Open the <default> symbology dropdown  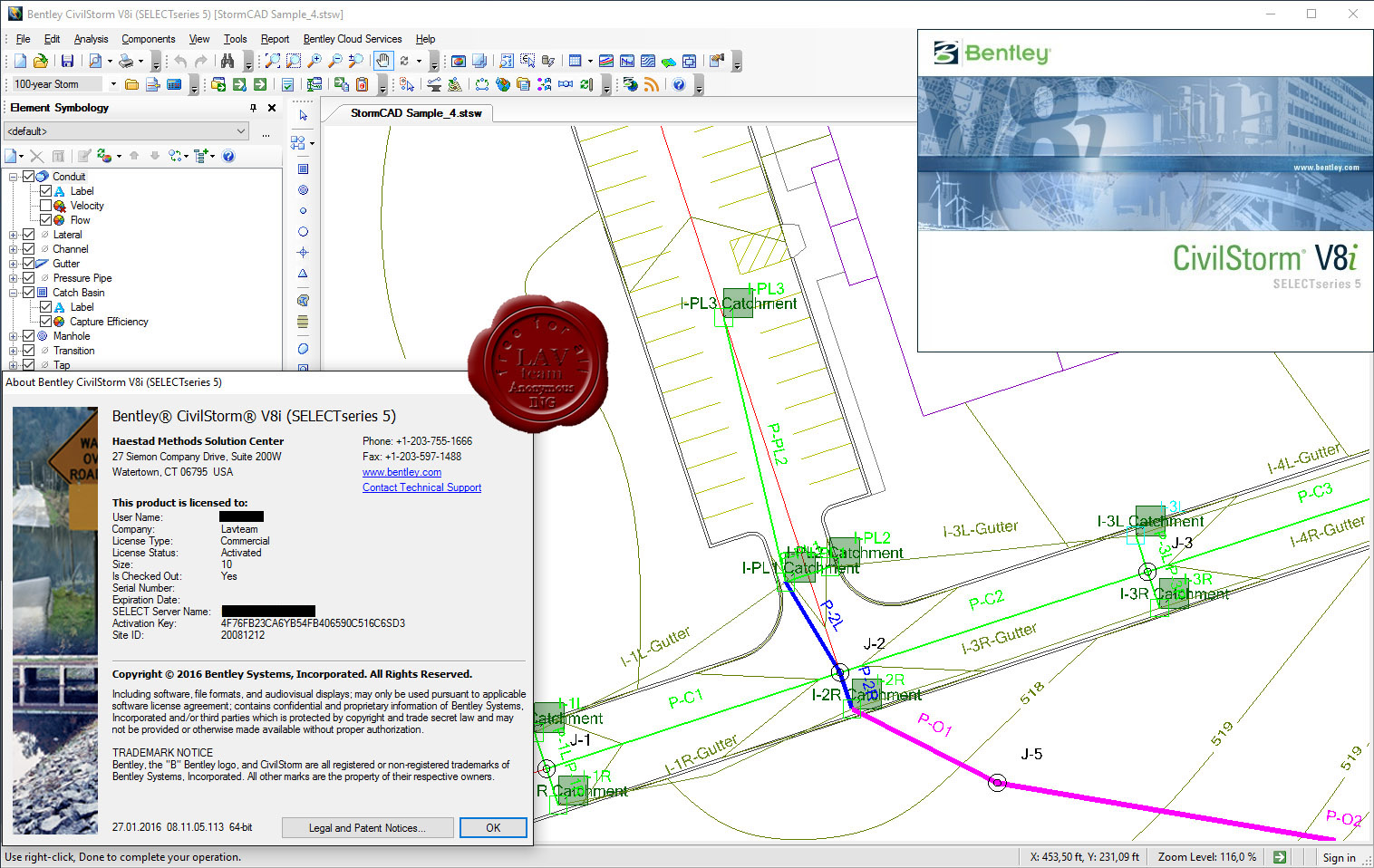126,131
